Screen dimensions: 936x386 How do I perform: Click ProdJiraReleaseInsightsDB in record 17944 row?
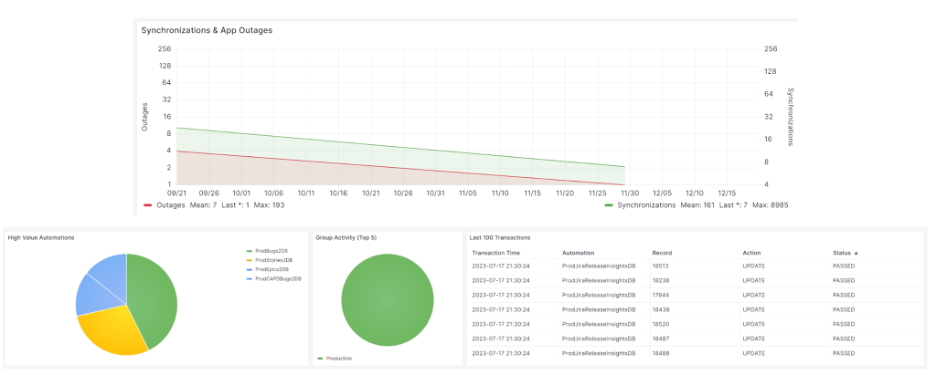tap(598, 295)
